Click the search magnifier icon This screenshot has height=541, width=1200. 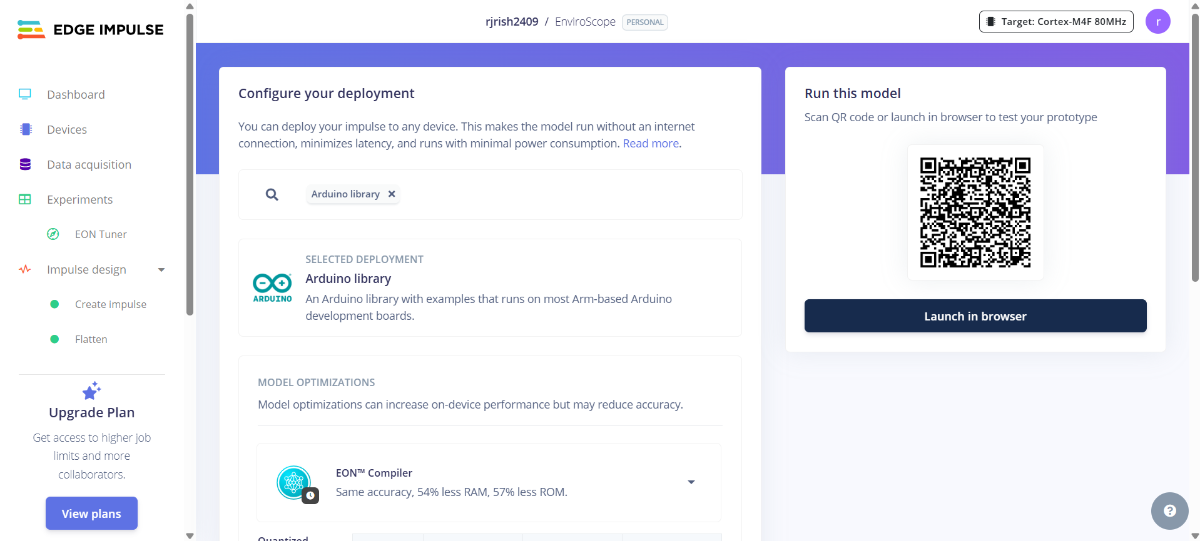271,194
